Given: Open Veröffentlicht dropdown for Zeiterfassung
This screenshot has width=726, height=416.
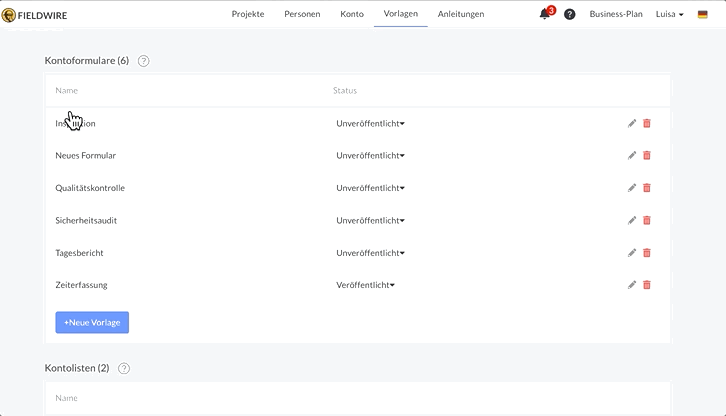Looking at the screenshot, I should click(365, 285).
